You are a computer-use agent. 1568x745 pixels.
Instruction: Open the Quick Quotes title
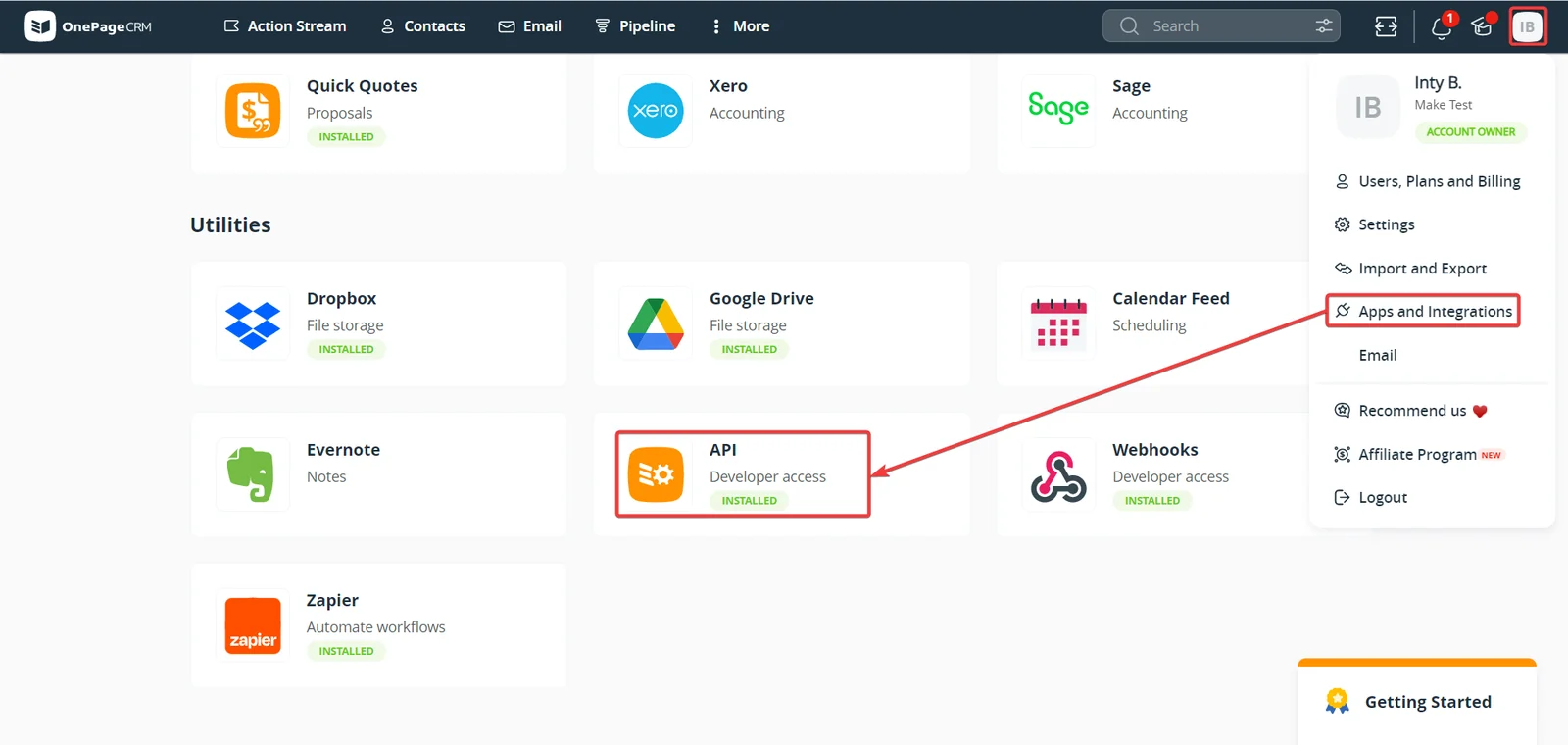pyautogui.click(x=363, y=86)
